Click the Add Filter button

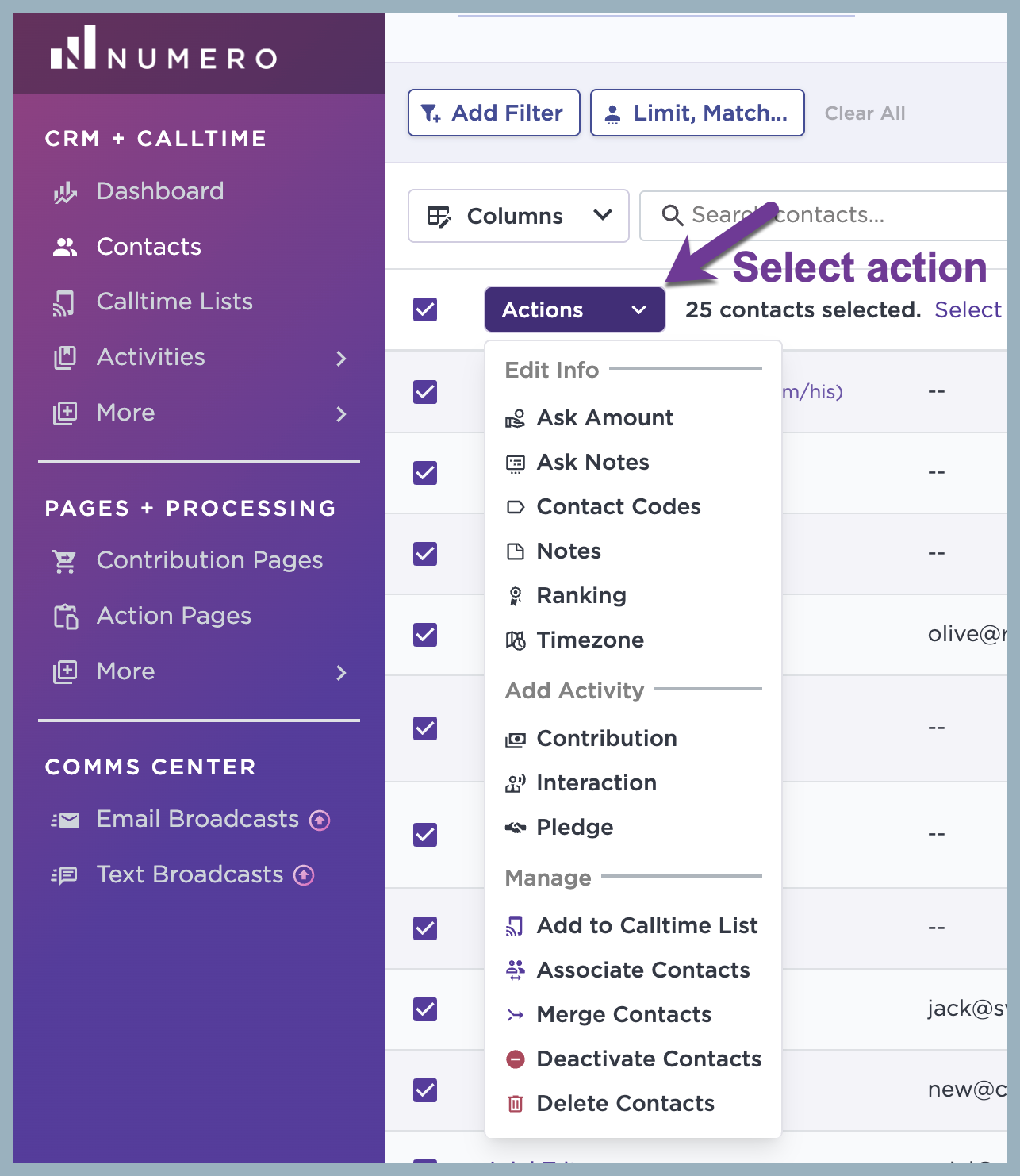(494, 113)
